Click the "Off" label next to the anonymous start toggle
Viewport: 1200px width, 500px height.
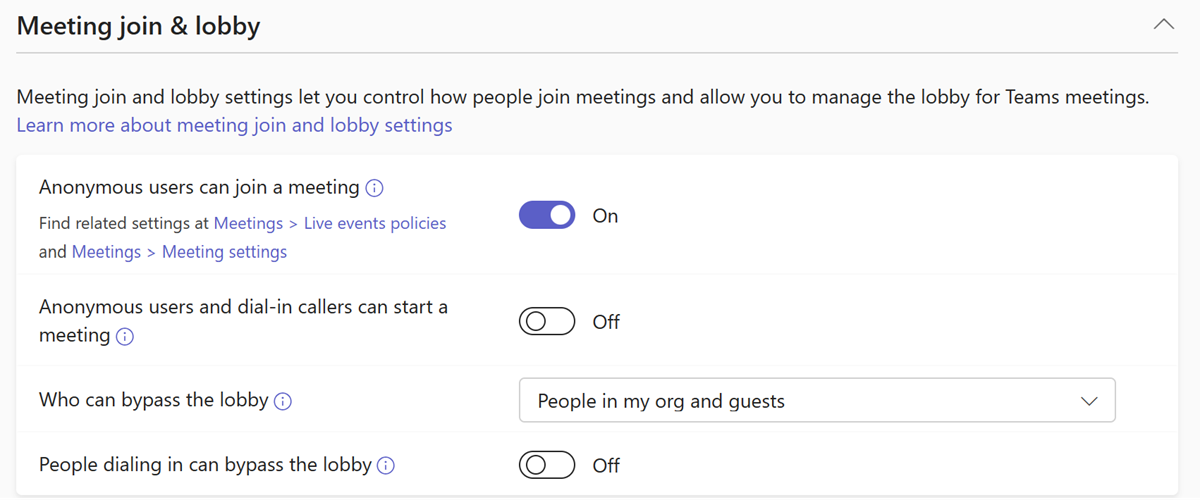(x=606, y=322)
